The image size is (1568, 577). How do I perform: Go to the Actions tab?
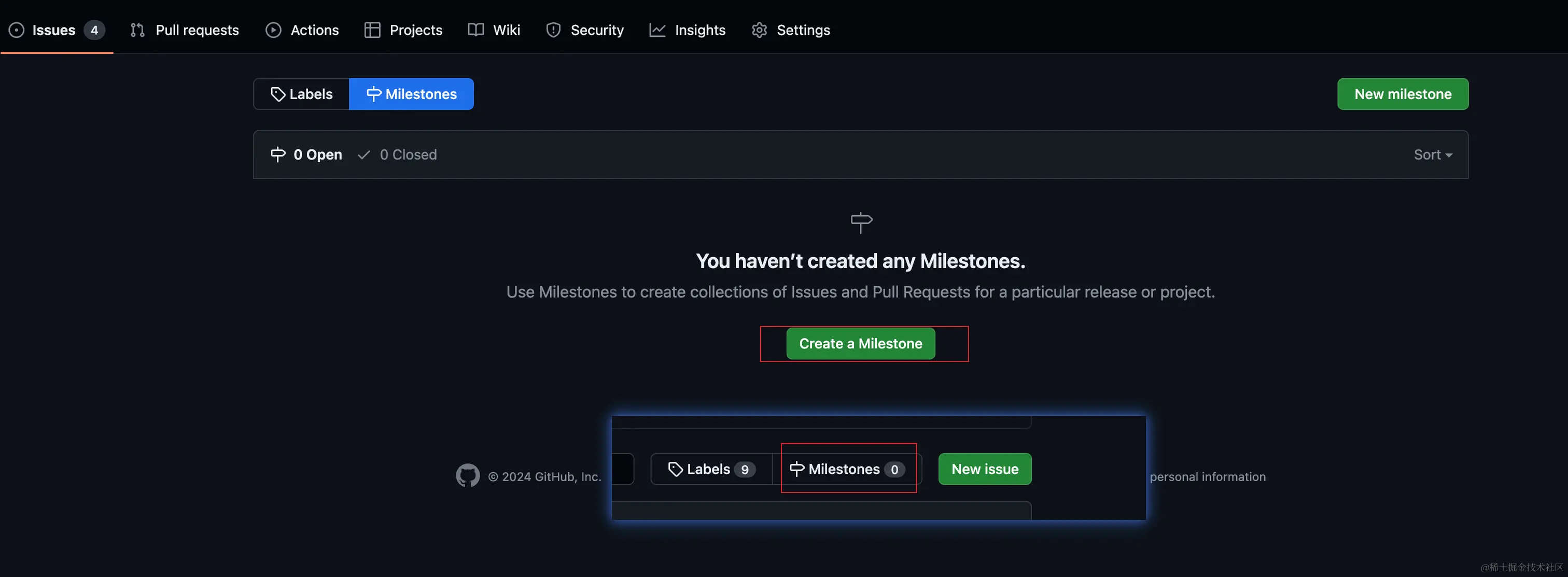pos(302,30)
